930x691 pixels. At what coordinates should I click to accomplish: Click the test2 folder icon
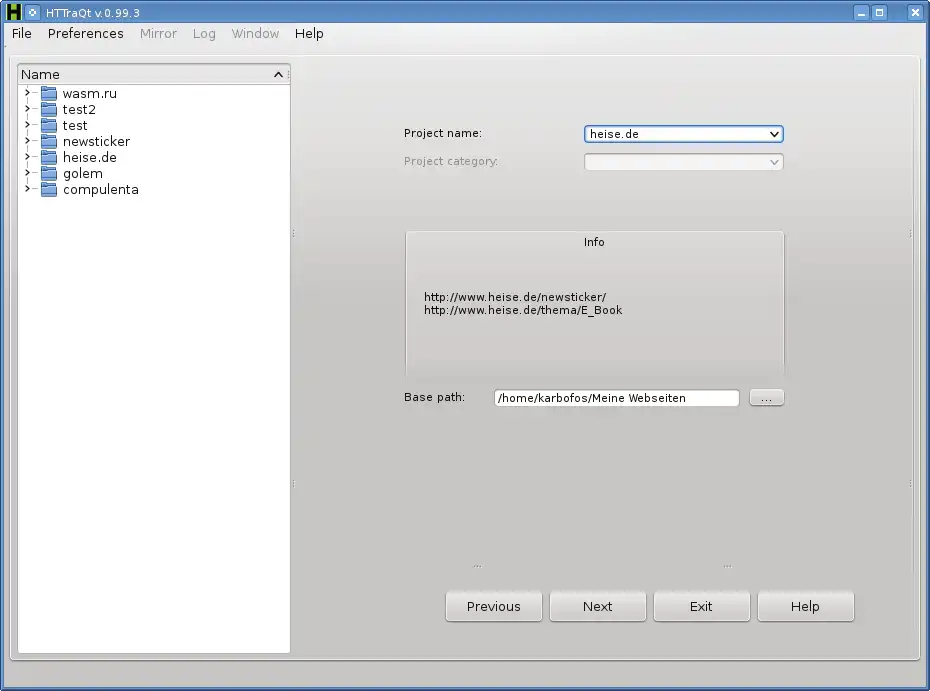tap(49, 109)
